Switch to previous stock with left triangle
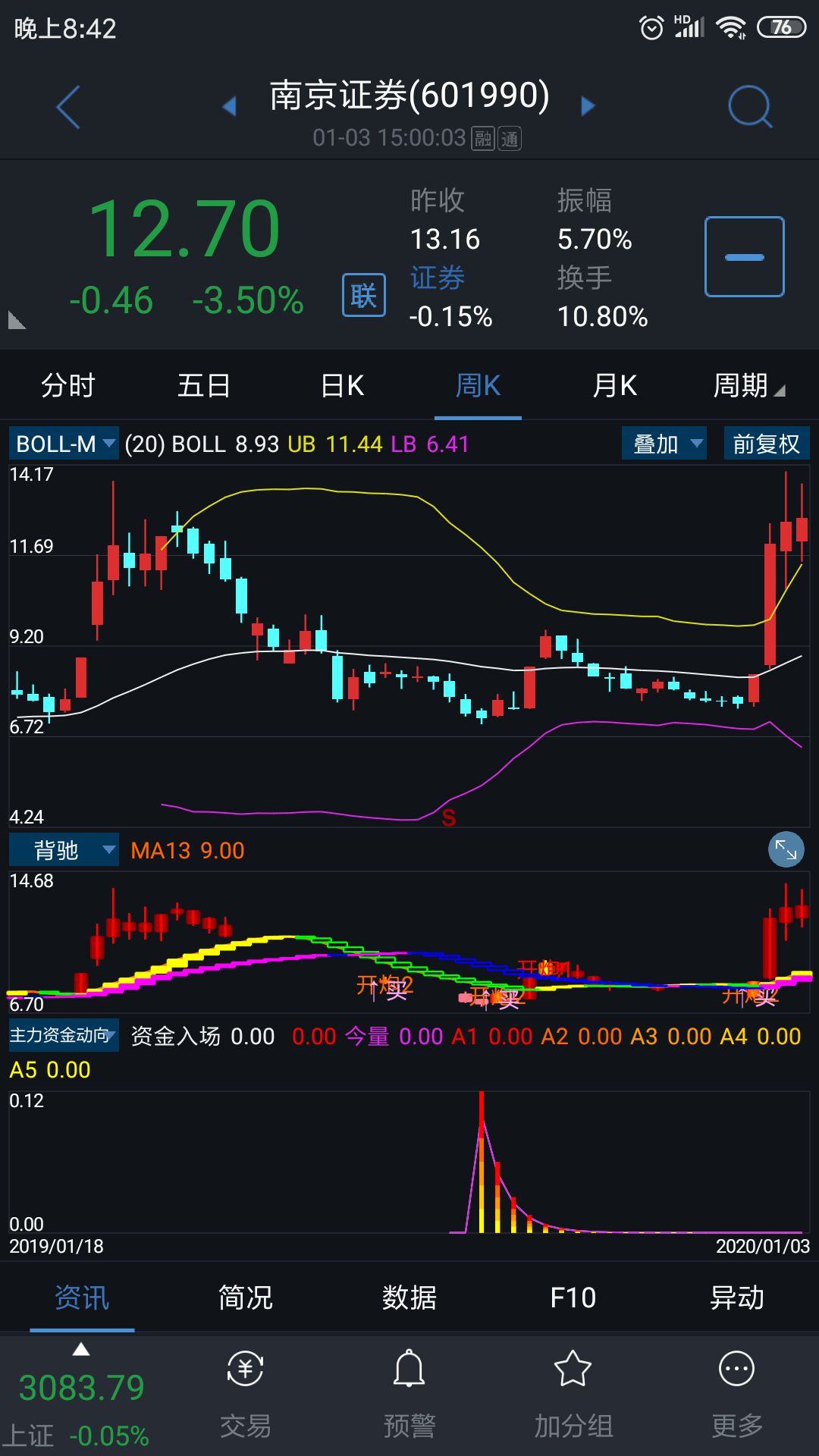Image resolution: width=819 pixels, height=1456 pixels. (229, 106)
